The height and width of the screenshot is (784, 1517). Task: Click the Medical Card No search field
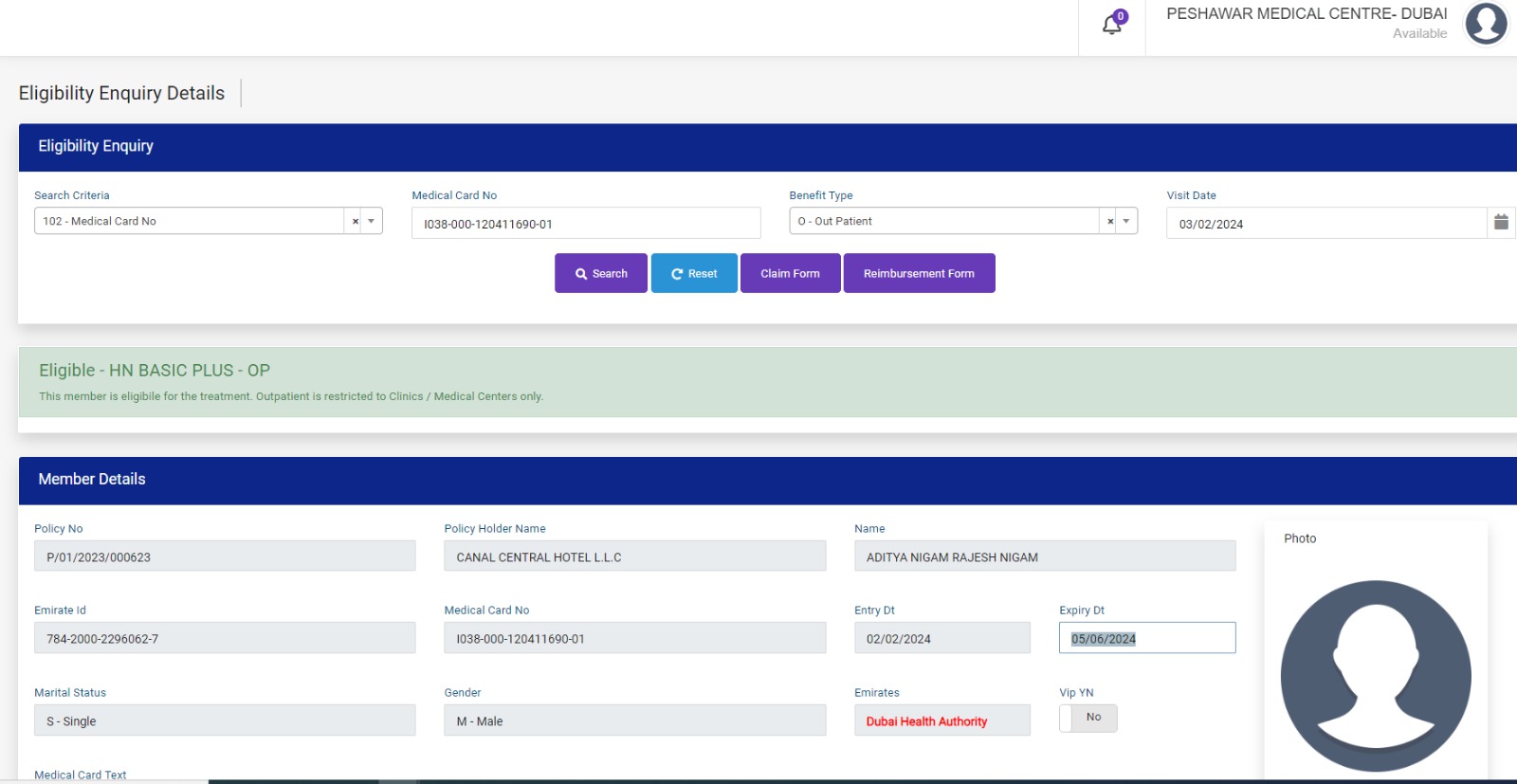(x=585, y=224)
